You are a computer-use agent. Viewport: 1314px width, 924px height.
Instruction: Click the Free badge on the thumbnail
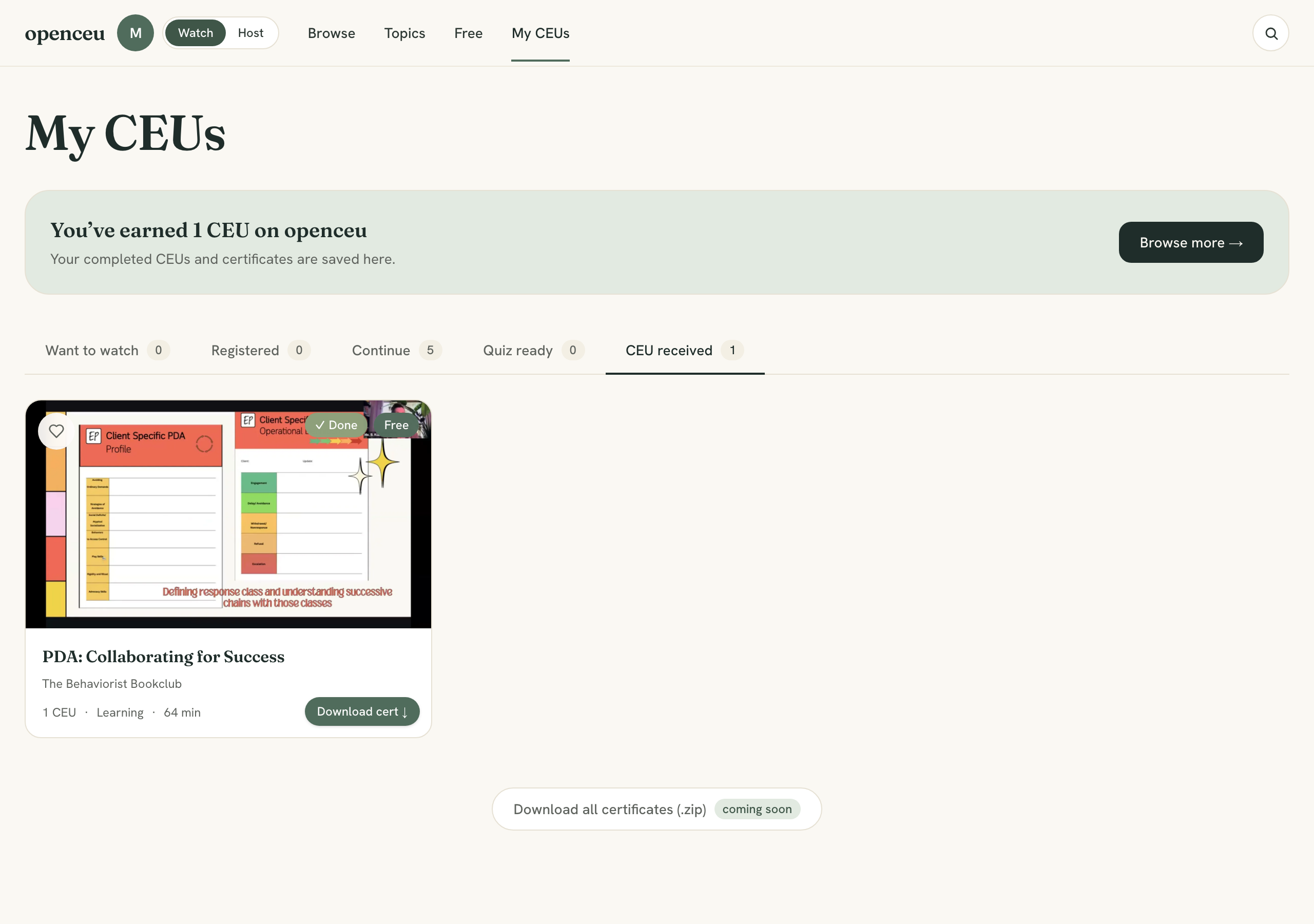[396, 425]
